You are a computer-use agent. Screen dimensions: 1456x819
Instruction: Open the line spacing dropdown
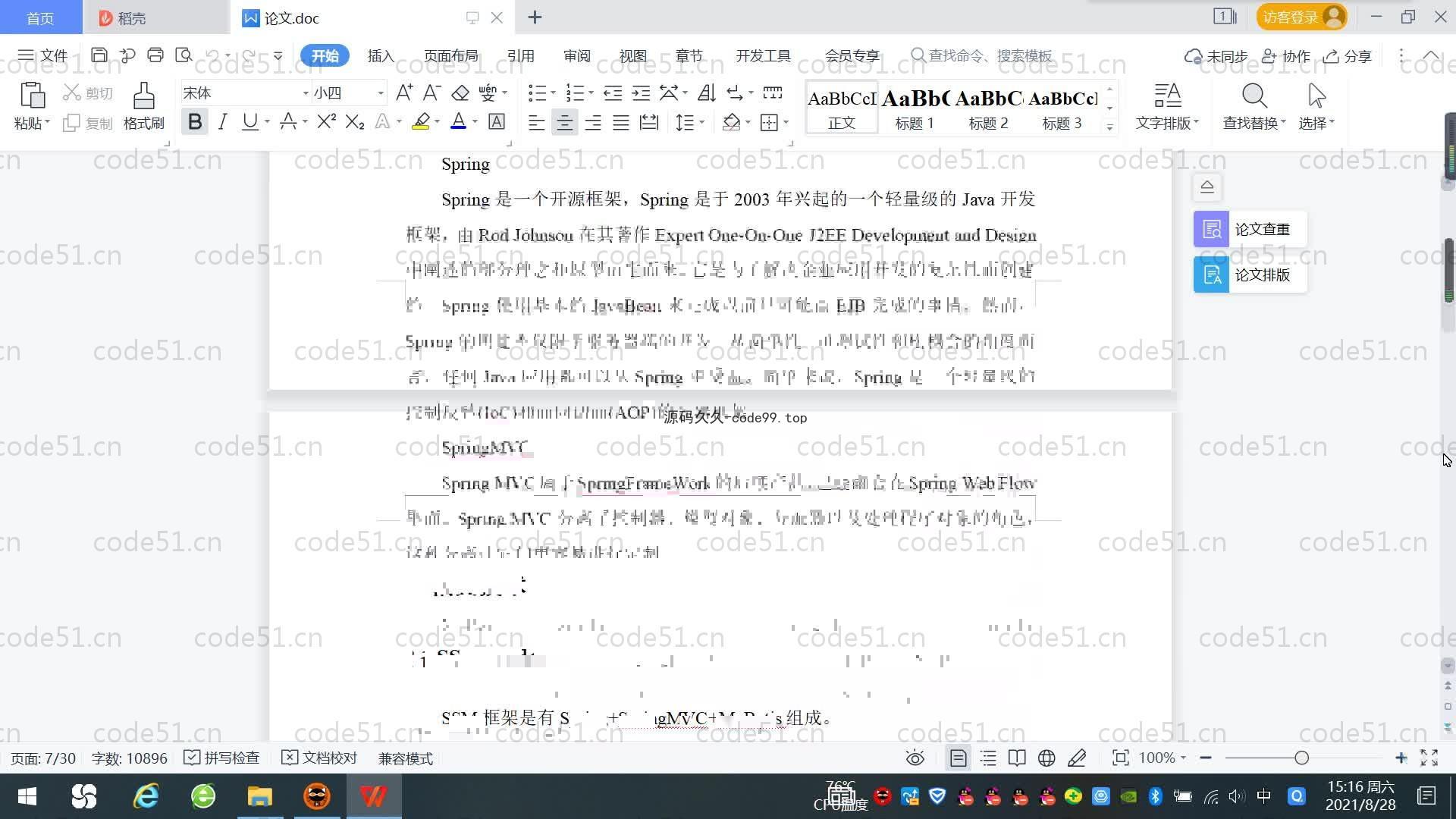(702, 122)
